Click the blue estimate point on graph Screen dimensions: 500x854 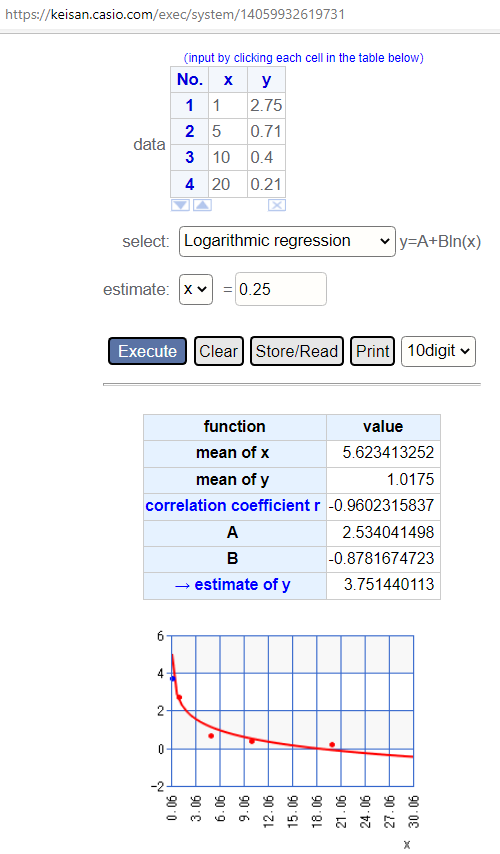pos(173,679)
